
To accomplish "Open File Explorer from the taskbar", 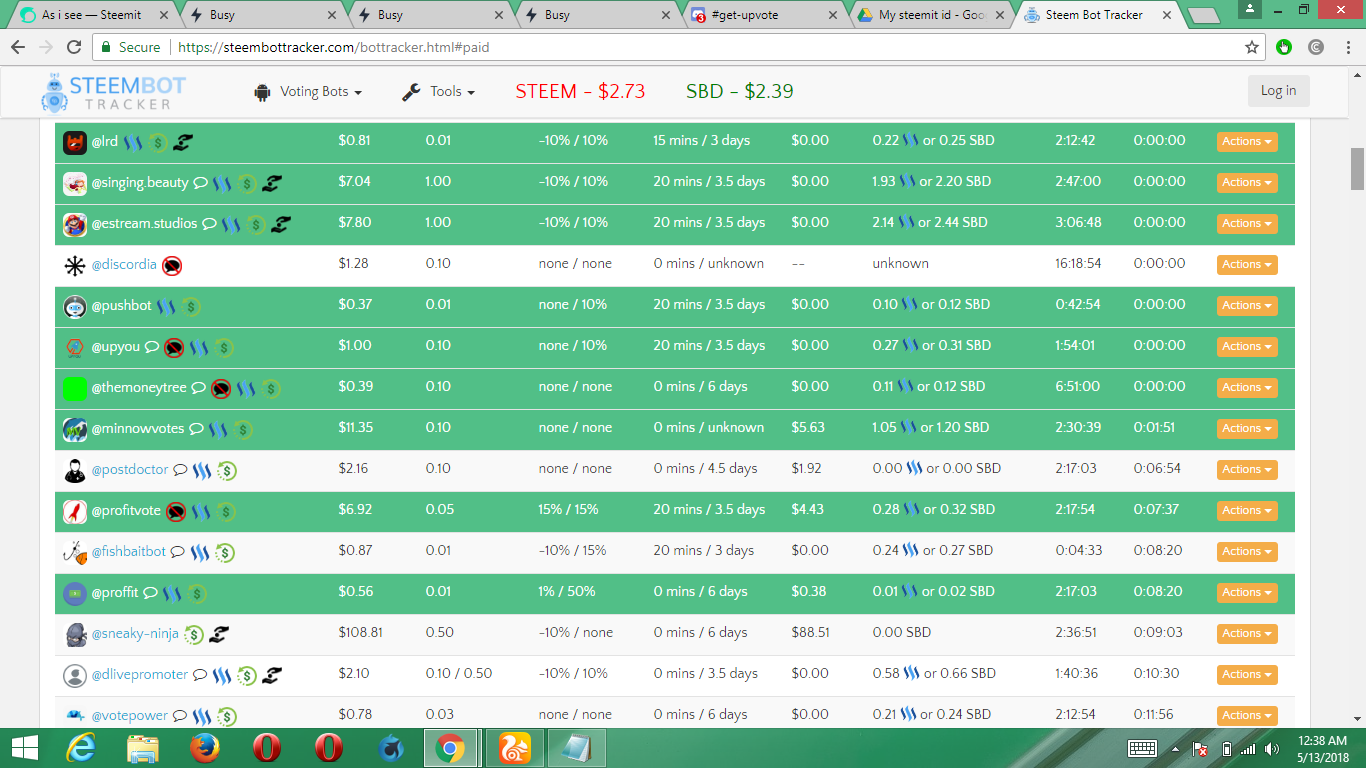I will tap(143, 747).
